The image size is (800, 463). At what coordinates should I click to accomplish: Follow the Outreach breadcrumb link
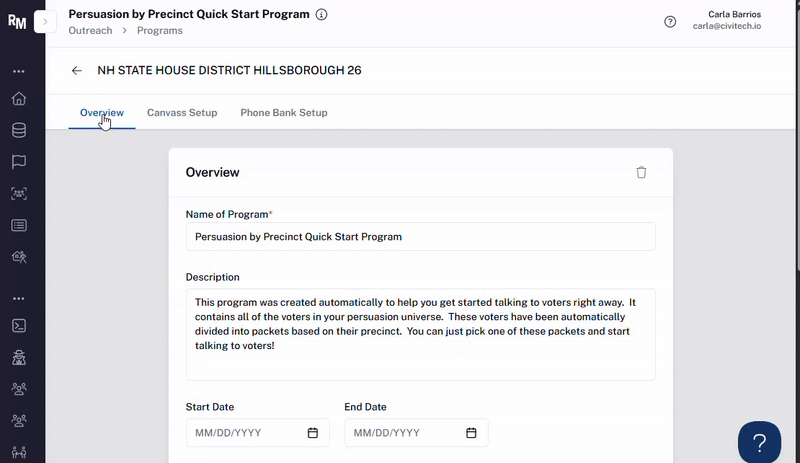click(x=90, y=31)
